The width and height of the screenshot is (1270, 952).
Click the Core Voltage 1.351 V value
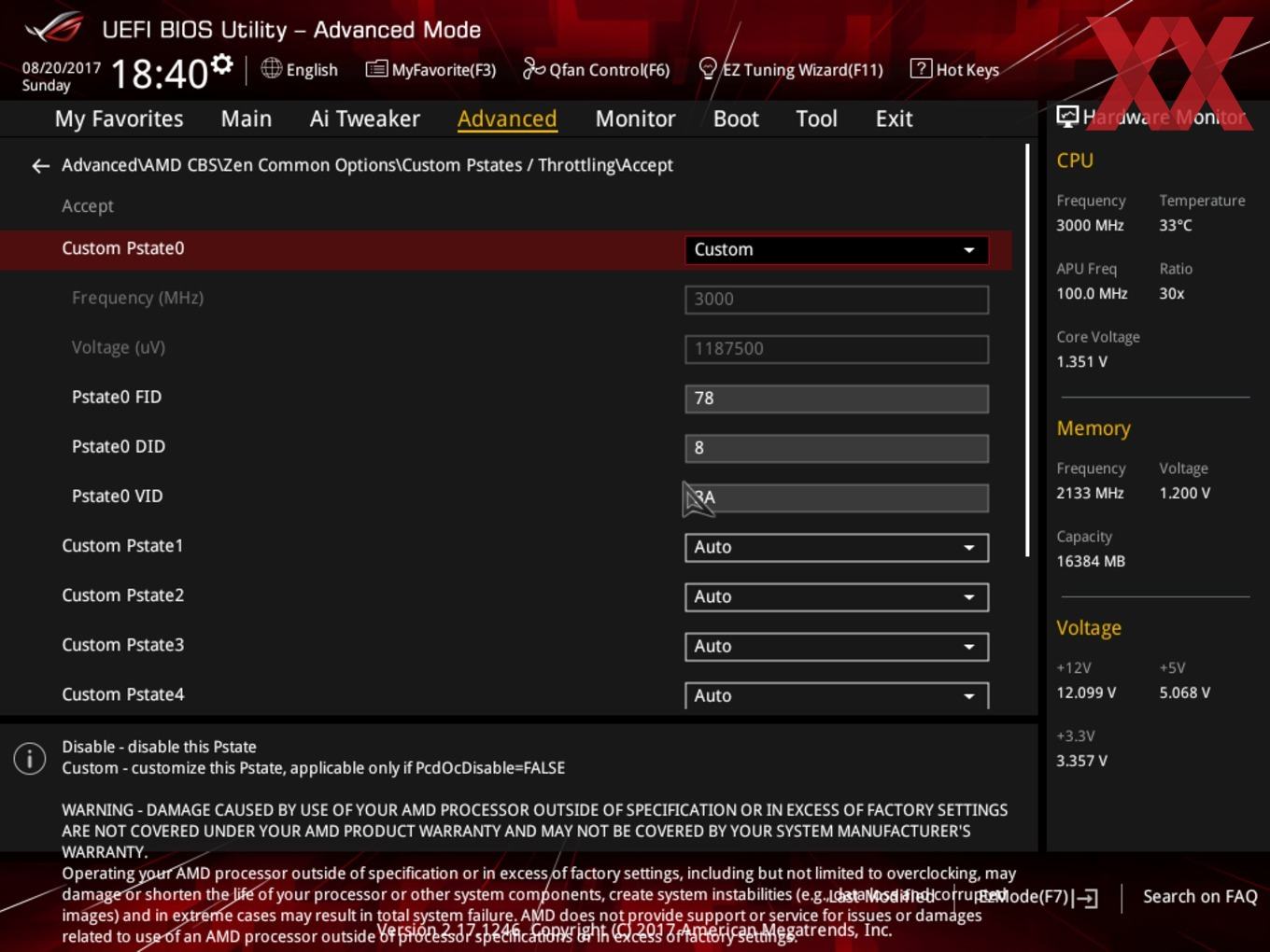[1081, 361]
